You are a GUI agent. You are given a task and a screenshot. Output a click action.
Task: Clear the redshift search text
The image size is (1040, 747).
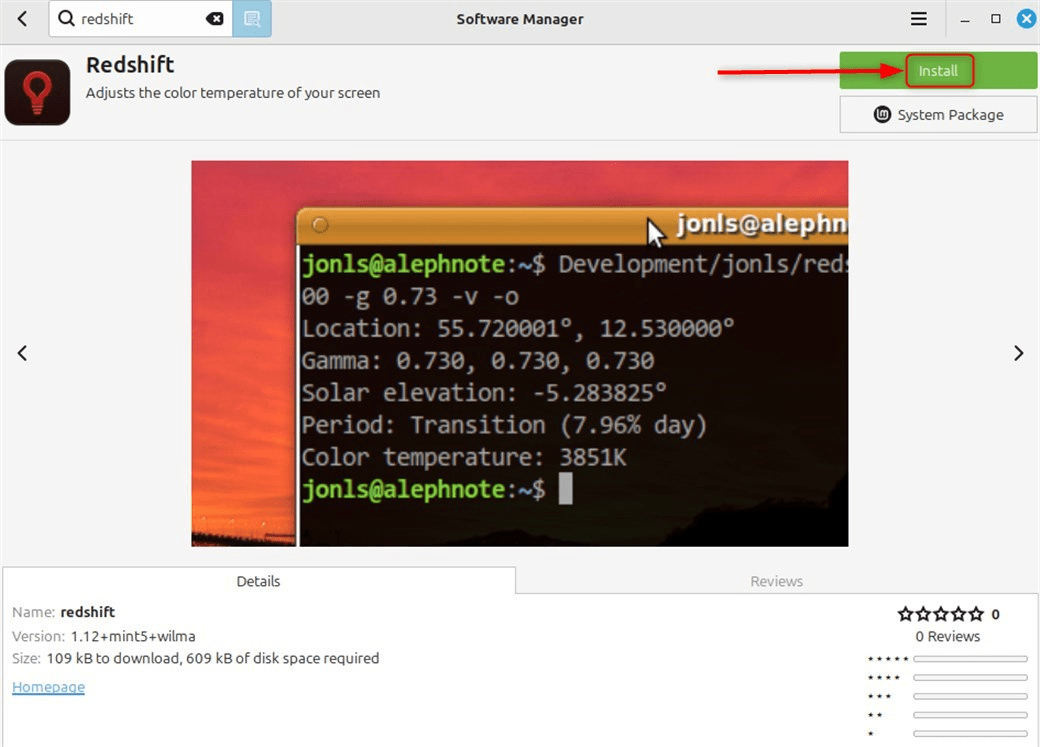[x=214, y=19]
